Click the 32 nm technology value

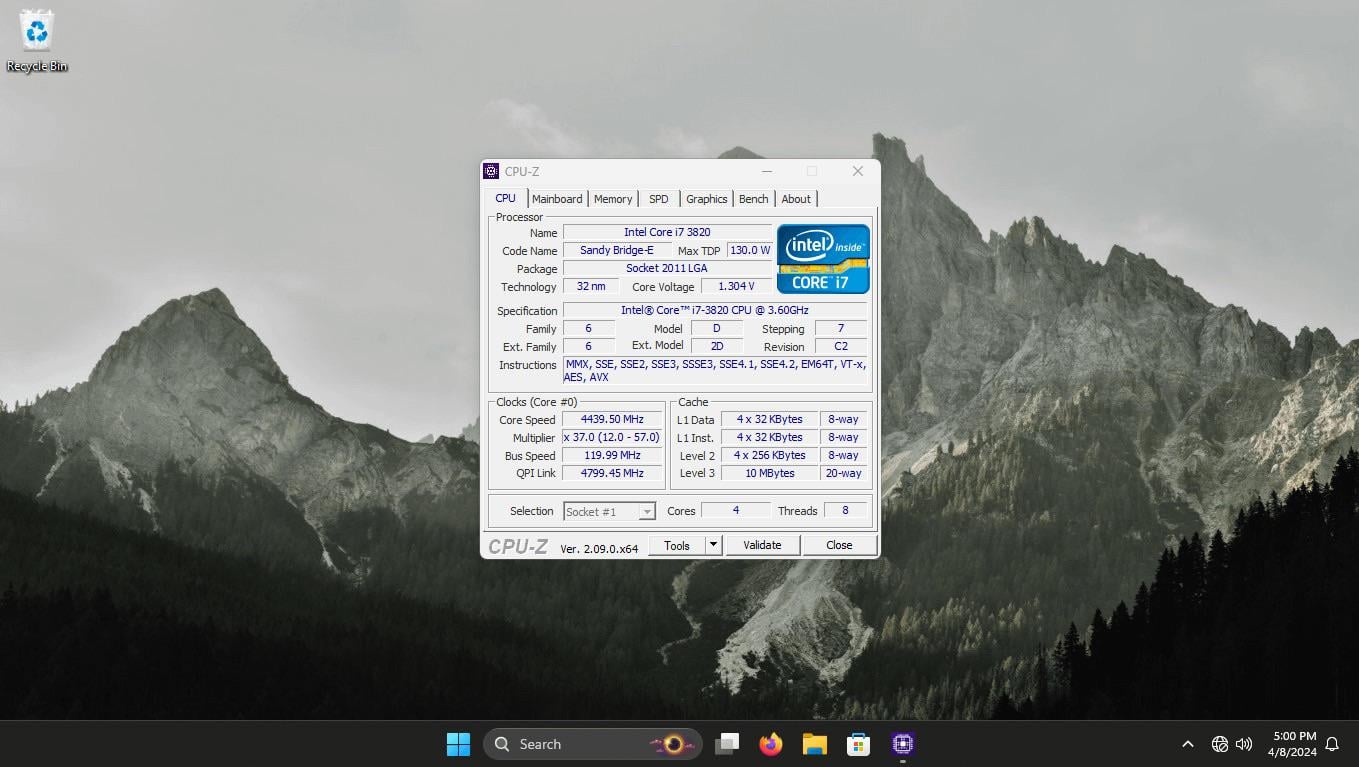coord(591,286)
